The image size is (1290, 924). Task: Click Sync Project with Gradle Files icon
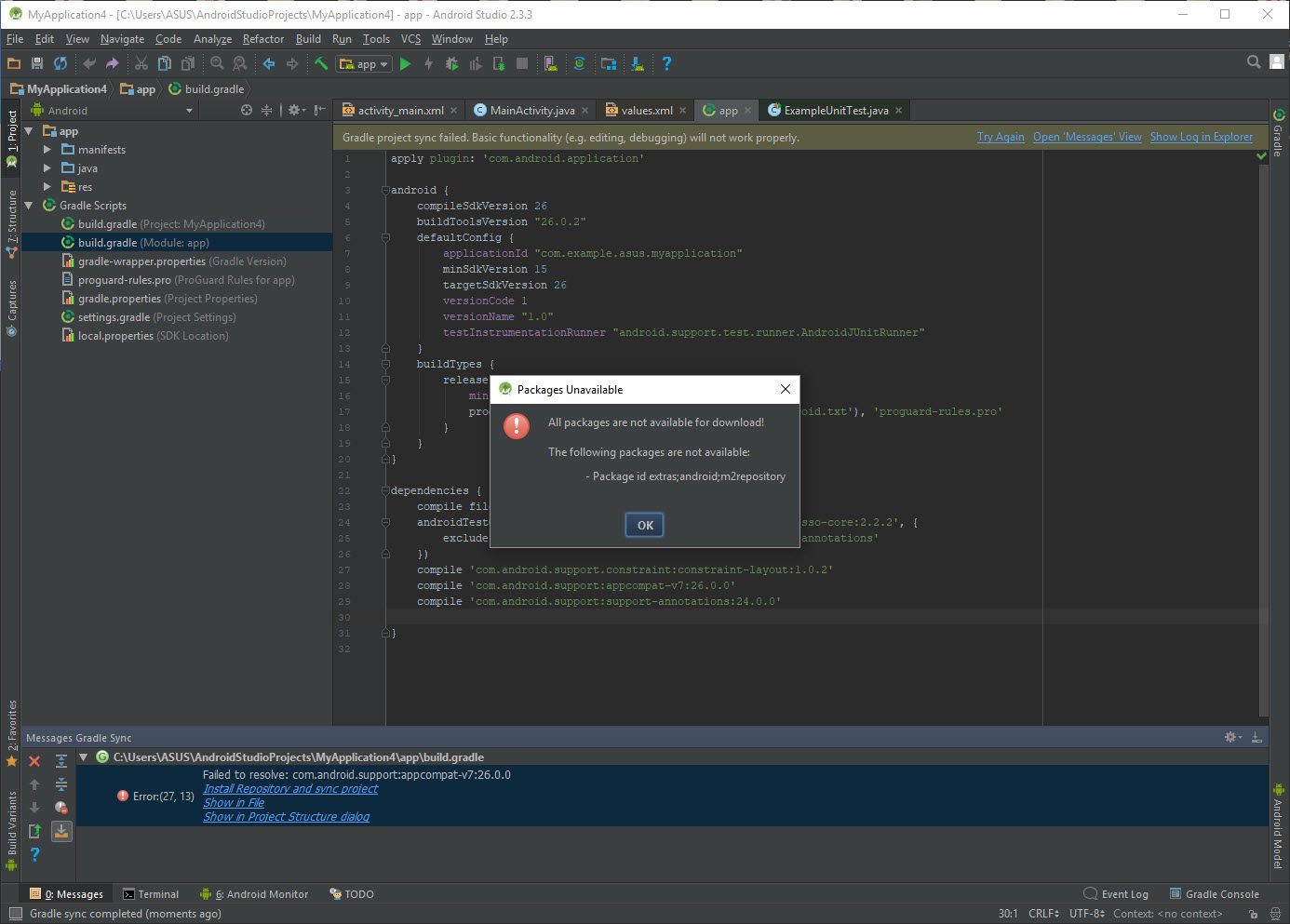579,63
